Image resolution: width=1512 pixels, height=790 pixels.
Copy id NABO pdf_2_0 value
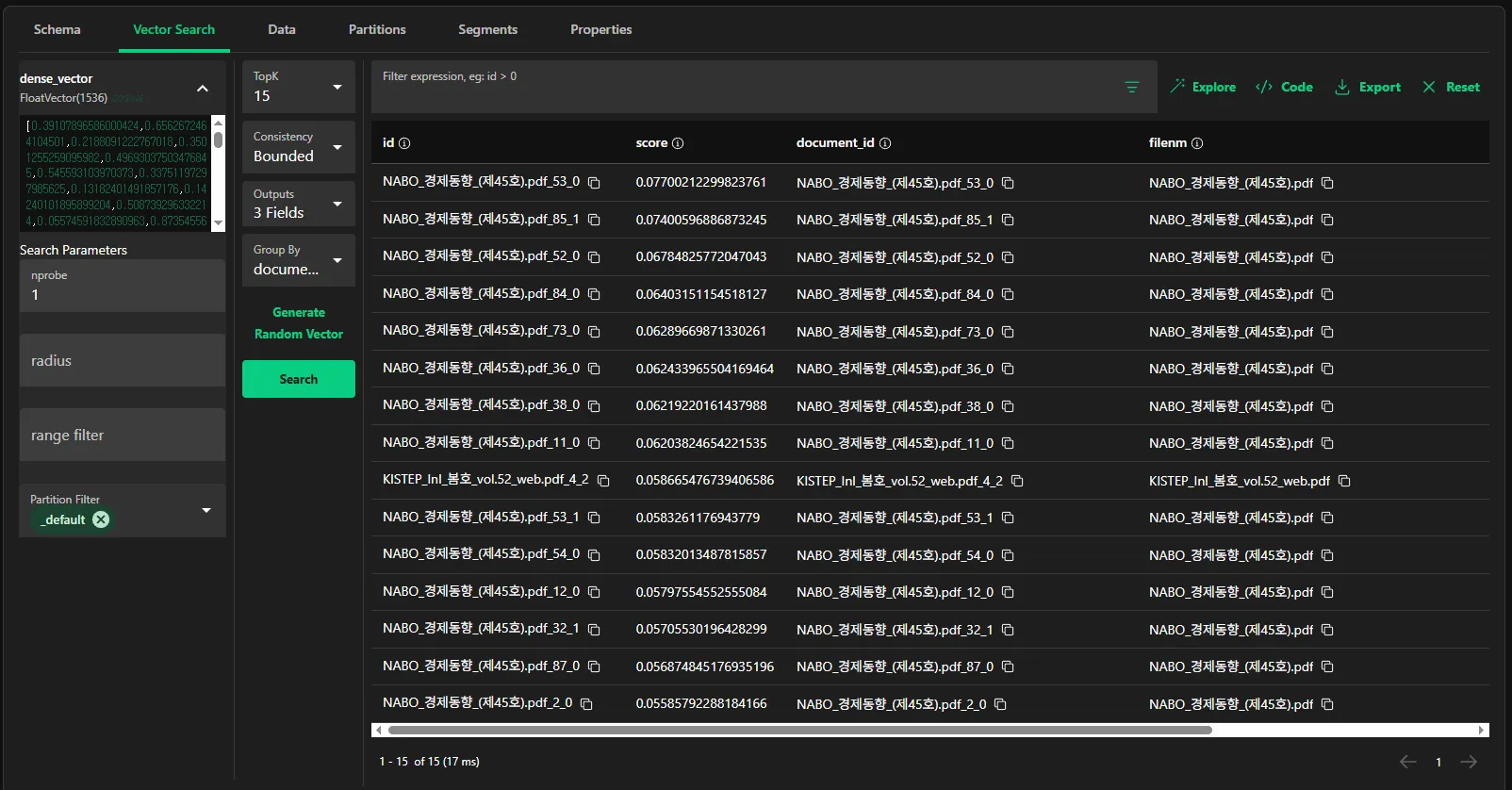pyautogui.click(x=586, y=703)
